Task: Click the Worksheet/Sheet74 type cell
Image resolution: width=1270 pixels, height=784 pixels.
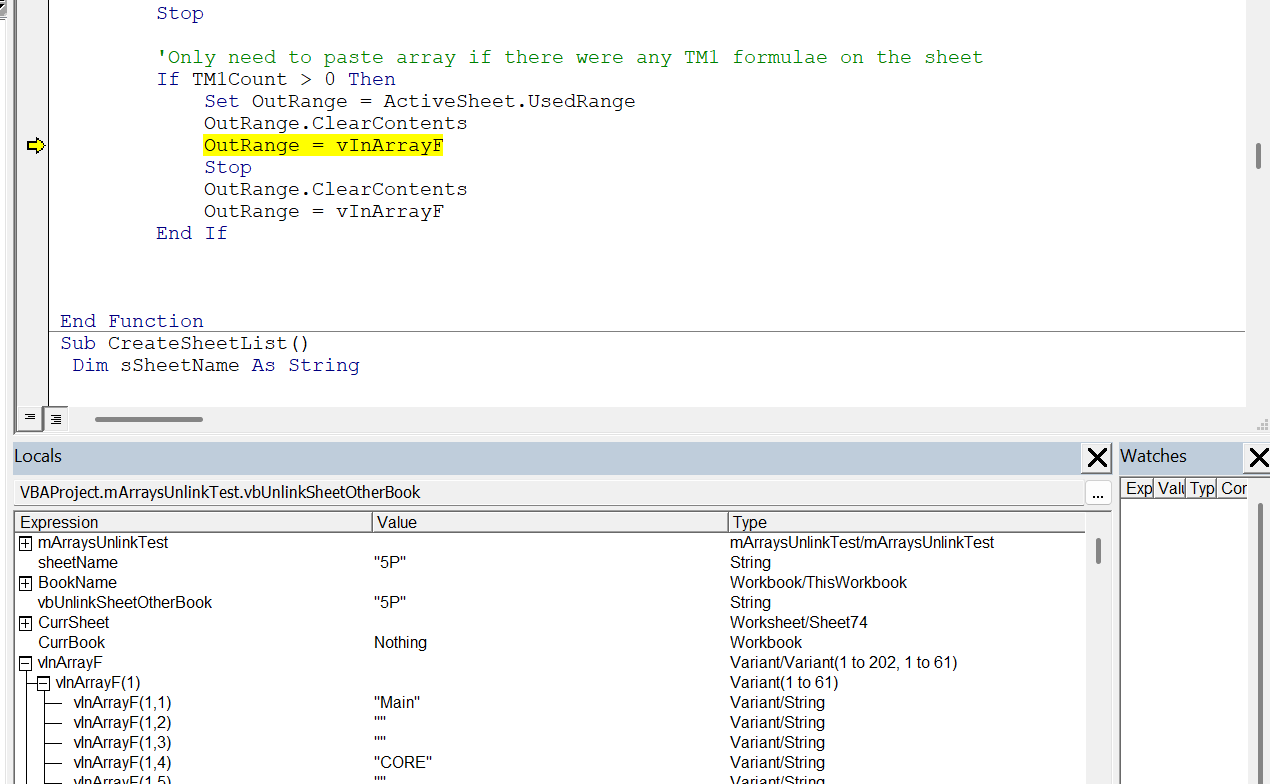Action: 799,623
